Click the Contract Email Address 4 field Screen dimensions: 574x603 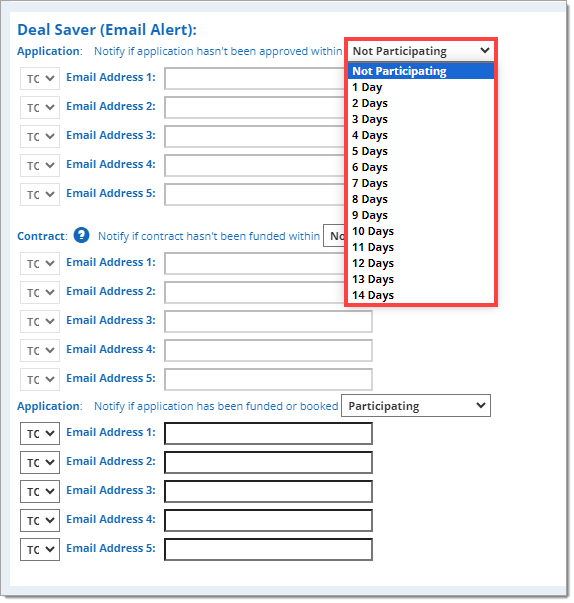tap(268, 350)
